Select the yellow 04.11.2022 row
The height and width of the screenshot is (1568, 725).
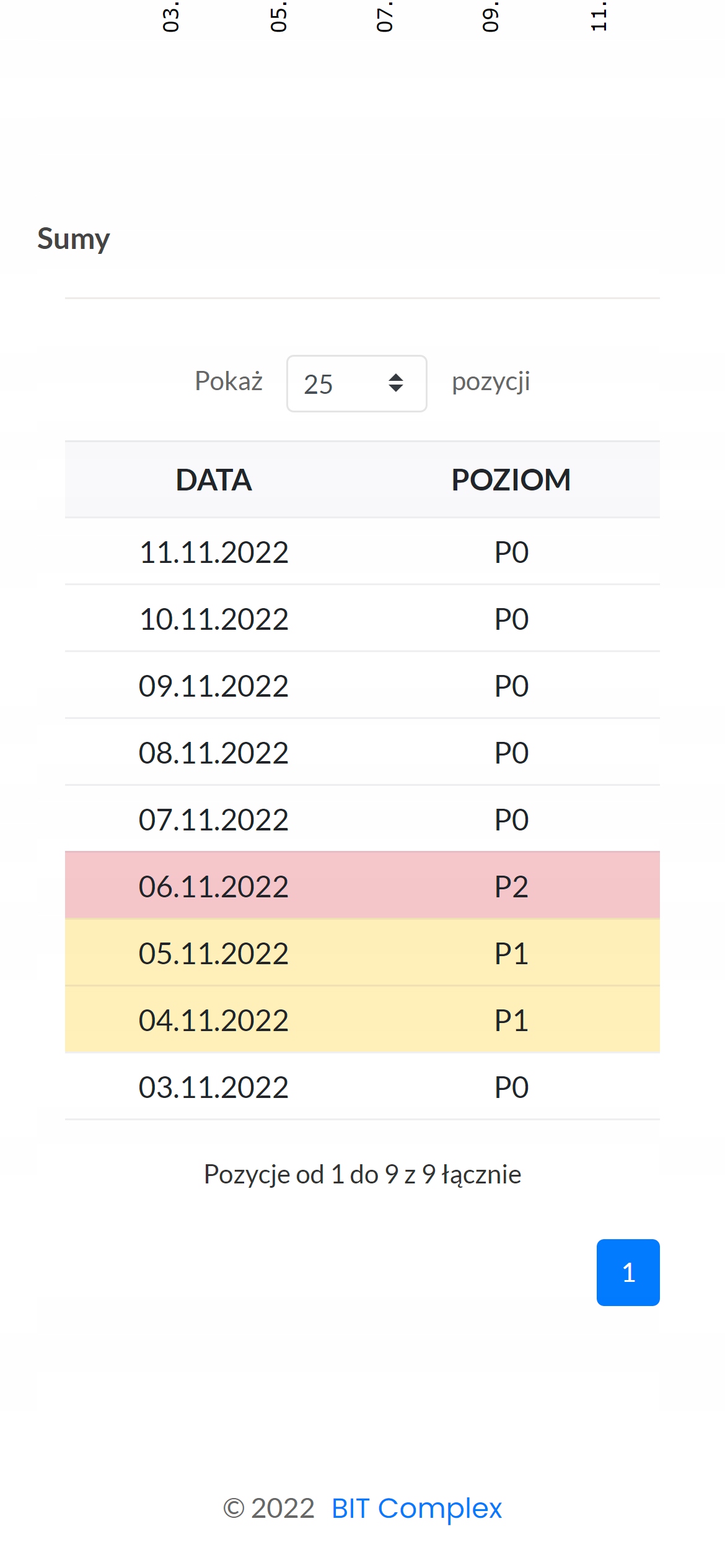tap(362, 1020)
